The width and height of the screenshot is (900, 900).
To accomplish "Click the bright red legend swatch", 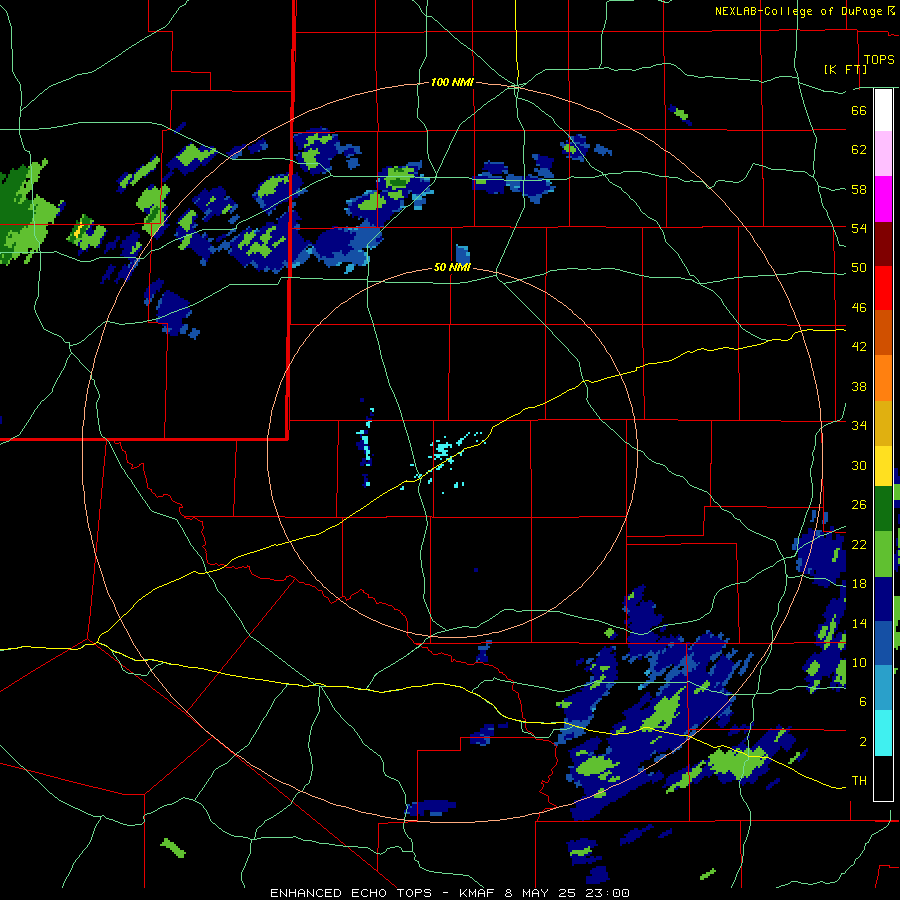I will (x=883, y=288).
